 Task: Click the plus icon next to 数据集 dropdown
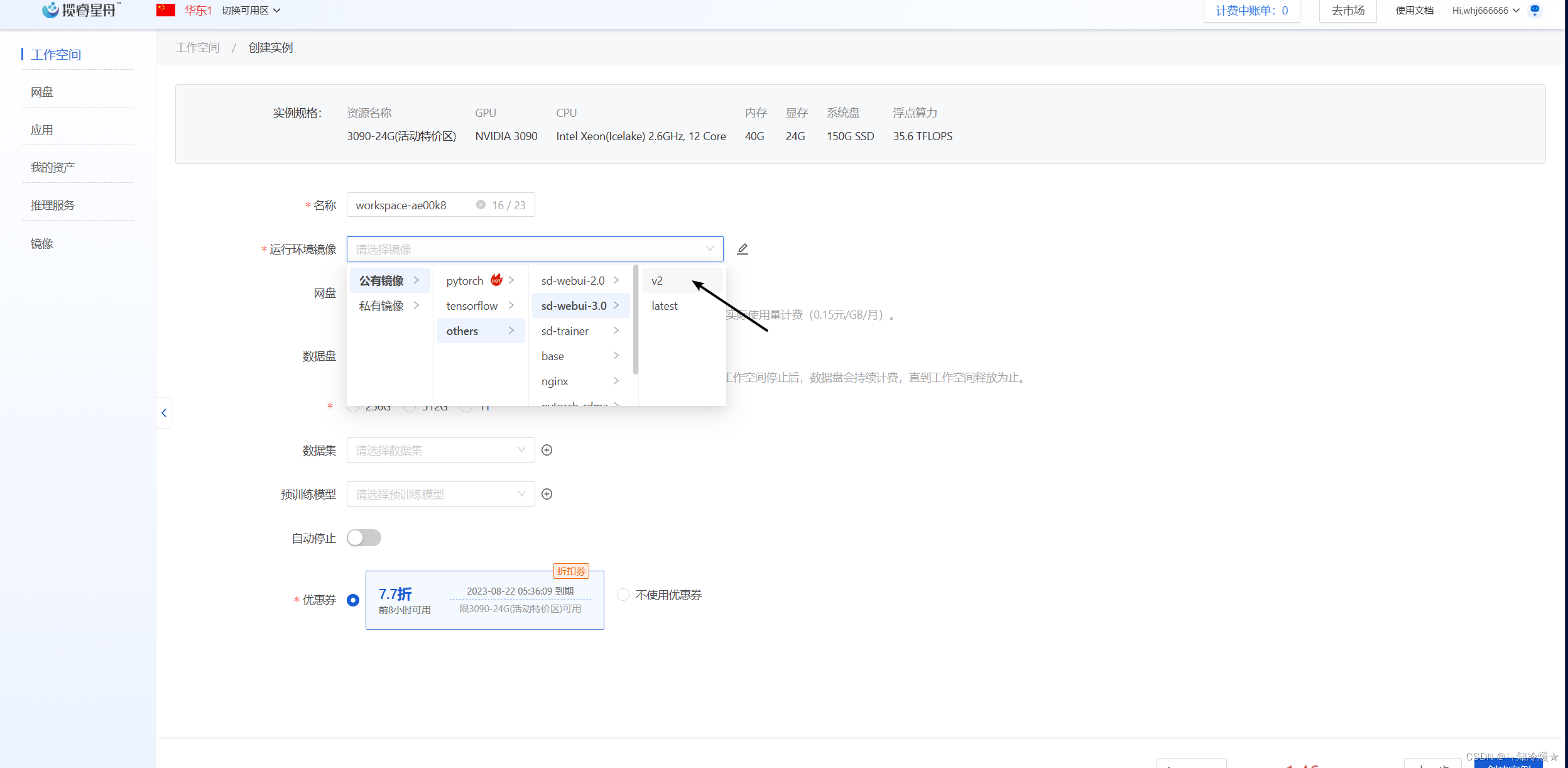[x=547, y=450]
